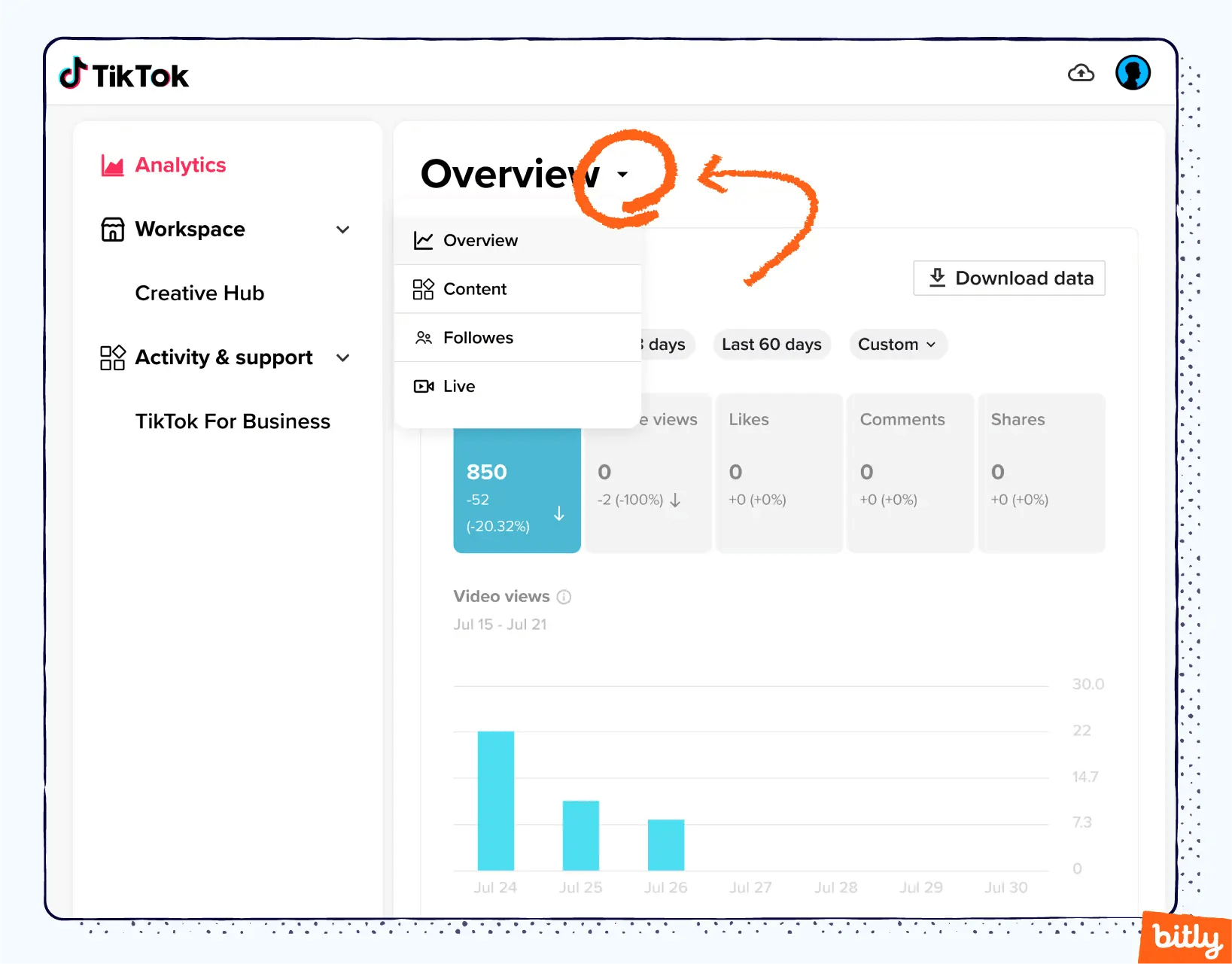Click the Download data button
This screenshot has height=964, width=1232.
1008,278
